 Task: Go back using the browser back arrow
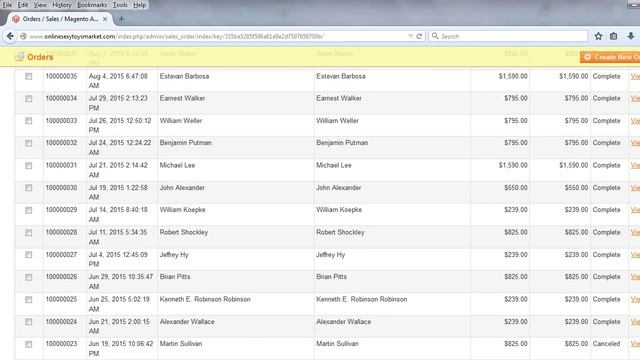click(10, 36)
